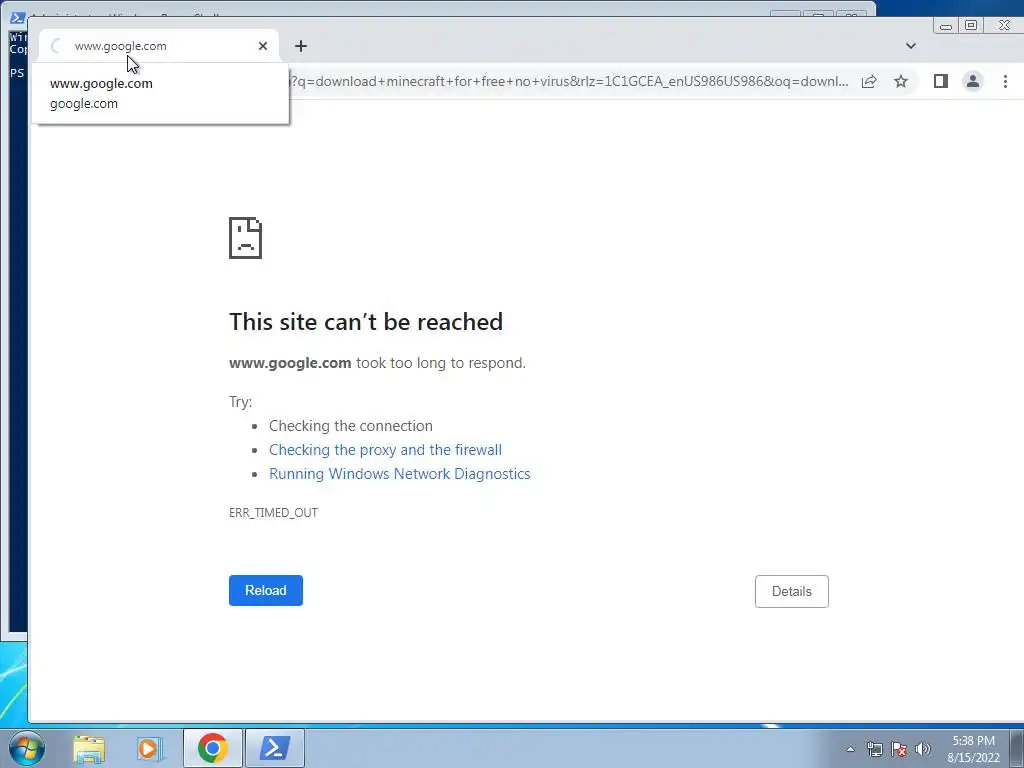Select the www.google.com browser tab
The image size is (1024, 768).
tap(159, 46)
